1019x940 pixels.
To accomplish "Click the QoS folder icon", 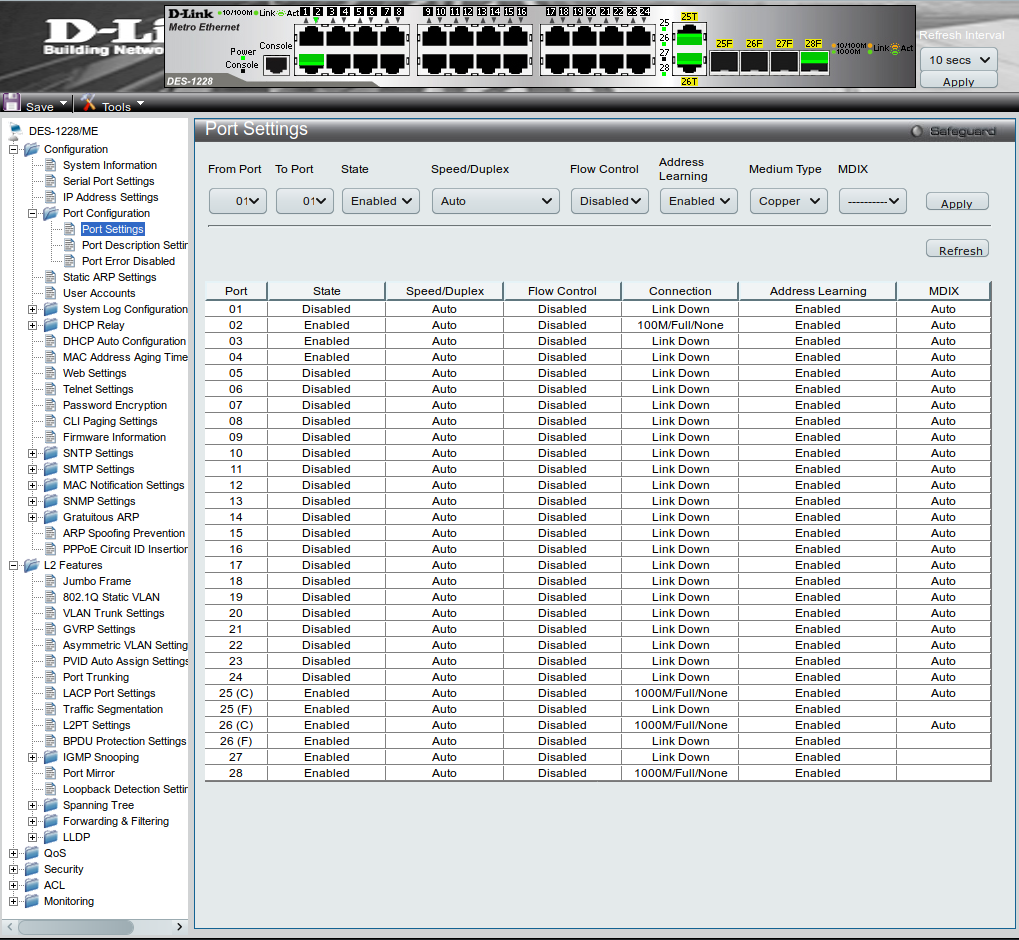I will pos(32,853).
